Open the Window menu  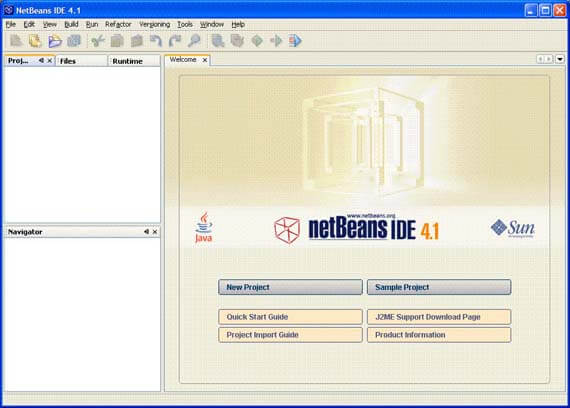pos(212,24)
